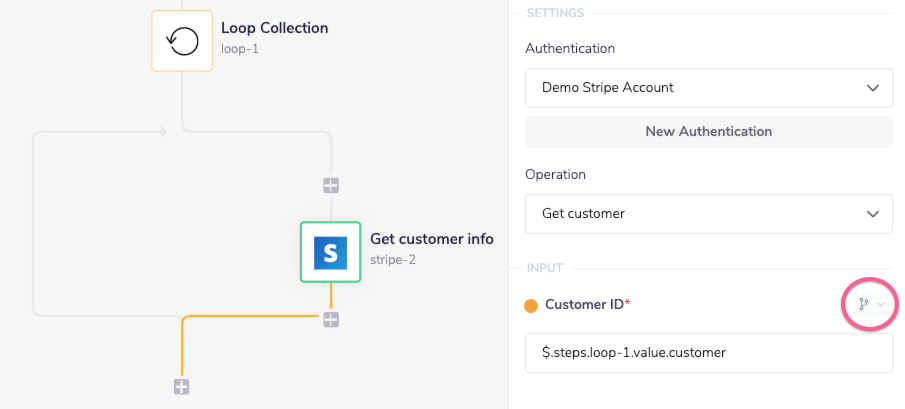Open the Demo Stripe Account dropdown
Screen dimensions: 905x409
coord(708,88)
